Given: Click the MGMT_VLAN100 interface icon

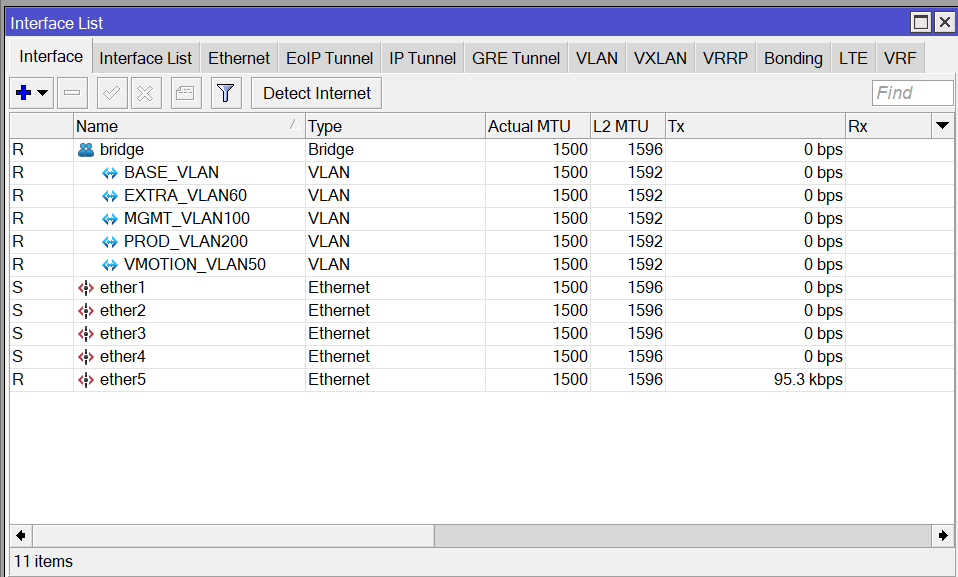Looking at the screenshot, I should point(110,219).
